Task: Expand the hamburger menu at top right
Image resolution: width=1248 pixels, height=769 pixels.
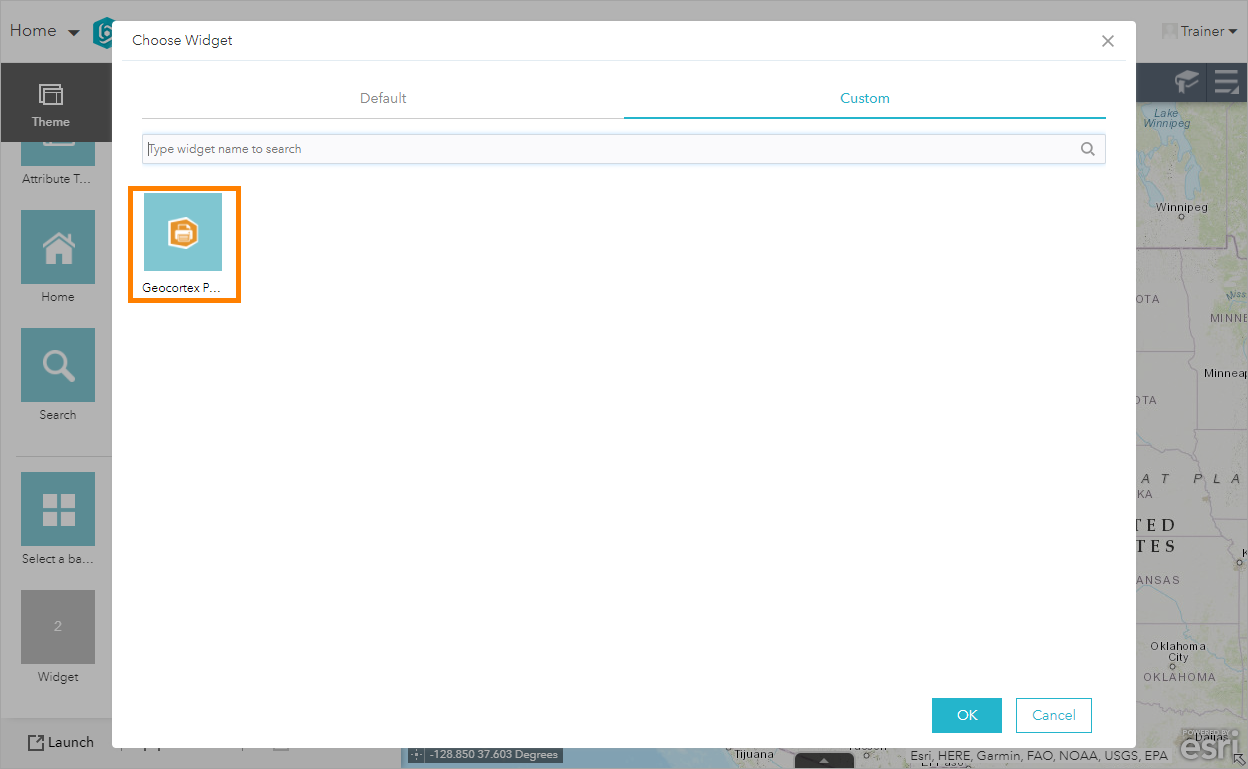Action: pyautogui.click(x=1226, y=82)
